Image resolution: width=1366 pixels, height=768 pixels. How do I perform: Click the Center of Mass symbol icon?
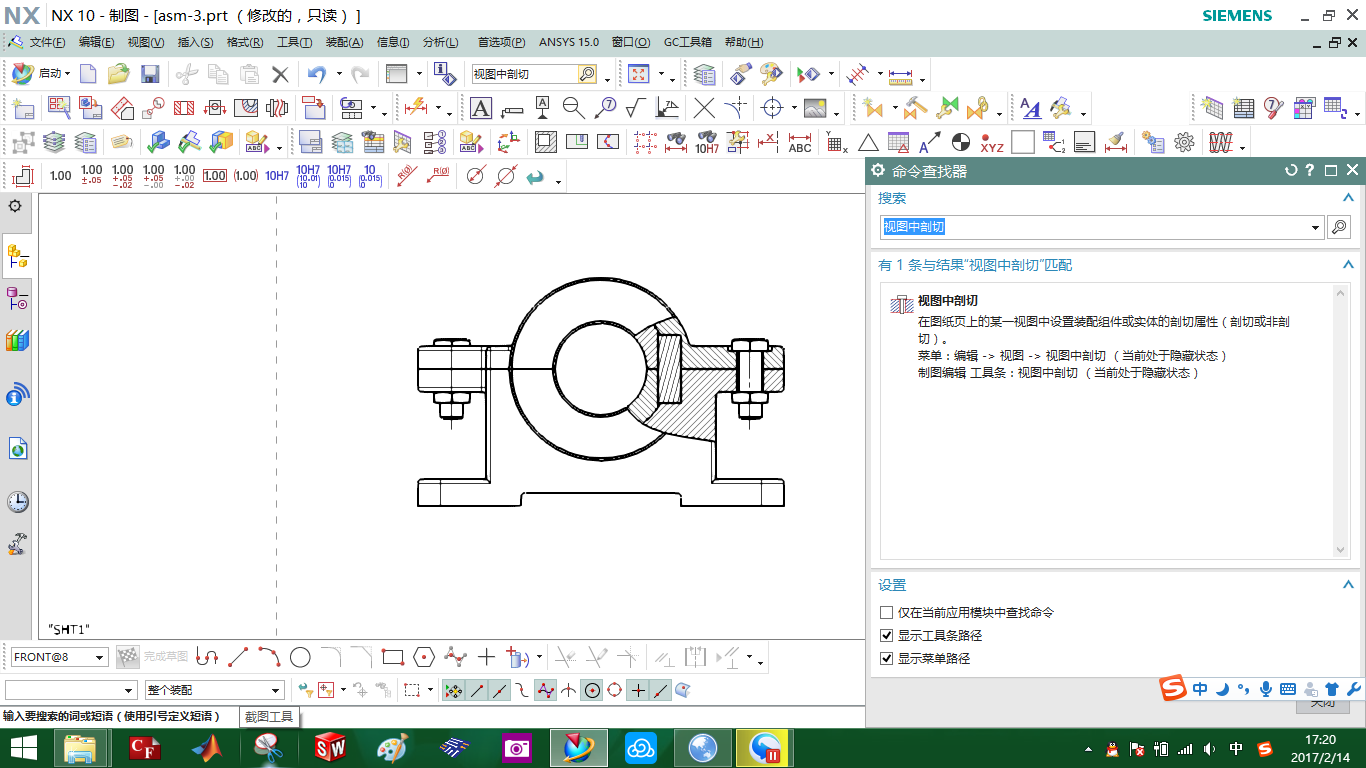point(961,142)
